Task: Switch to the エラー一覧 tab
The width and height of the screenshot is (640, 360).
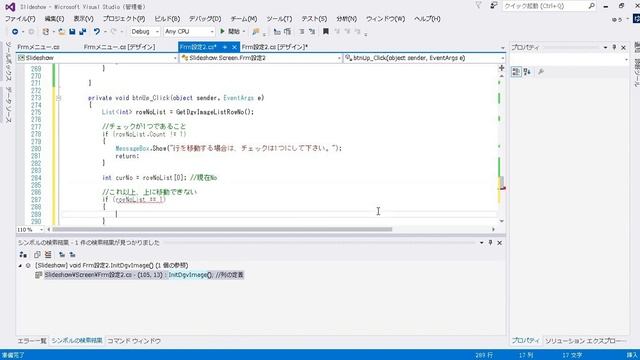Action: coord(32,340)
